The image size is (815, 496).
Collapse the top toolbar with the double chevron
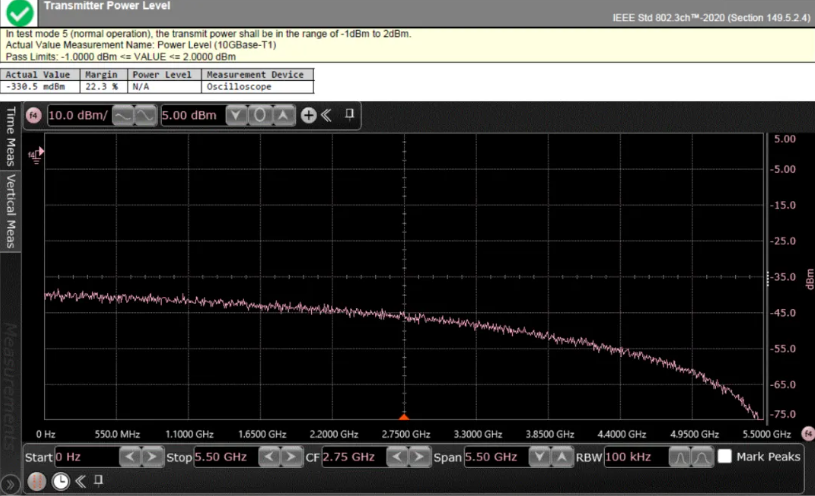click(328, 115)
